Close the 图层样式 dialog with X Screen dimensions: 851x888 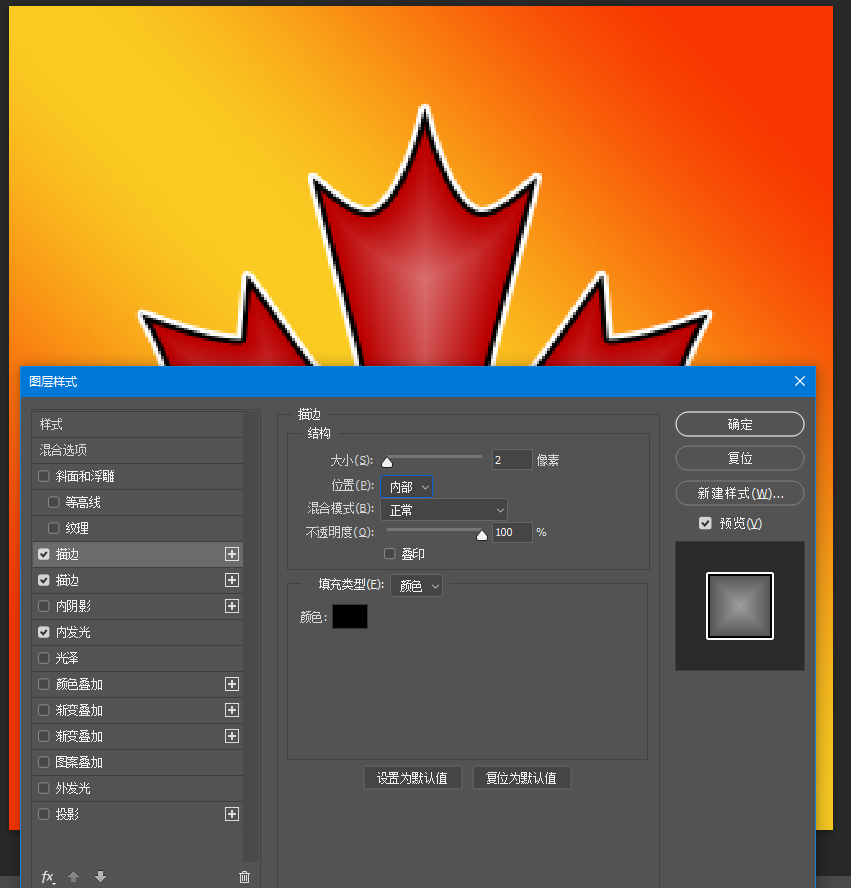click(x=799, y=381)
